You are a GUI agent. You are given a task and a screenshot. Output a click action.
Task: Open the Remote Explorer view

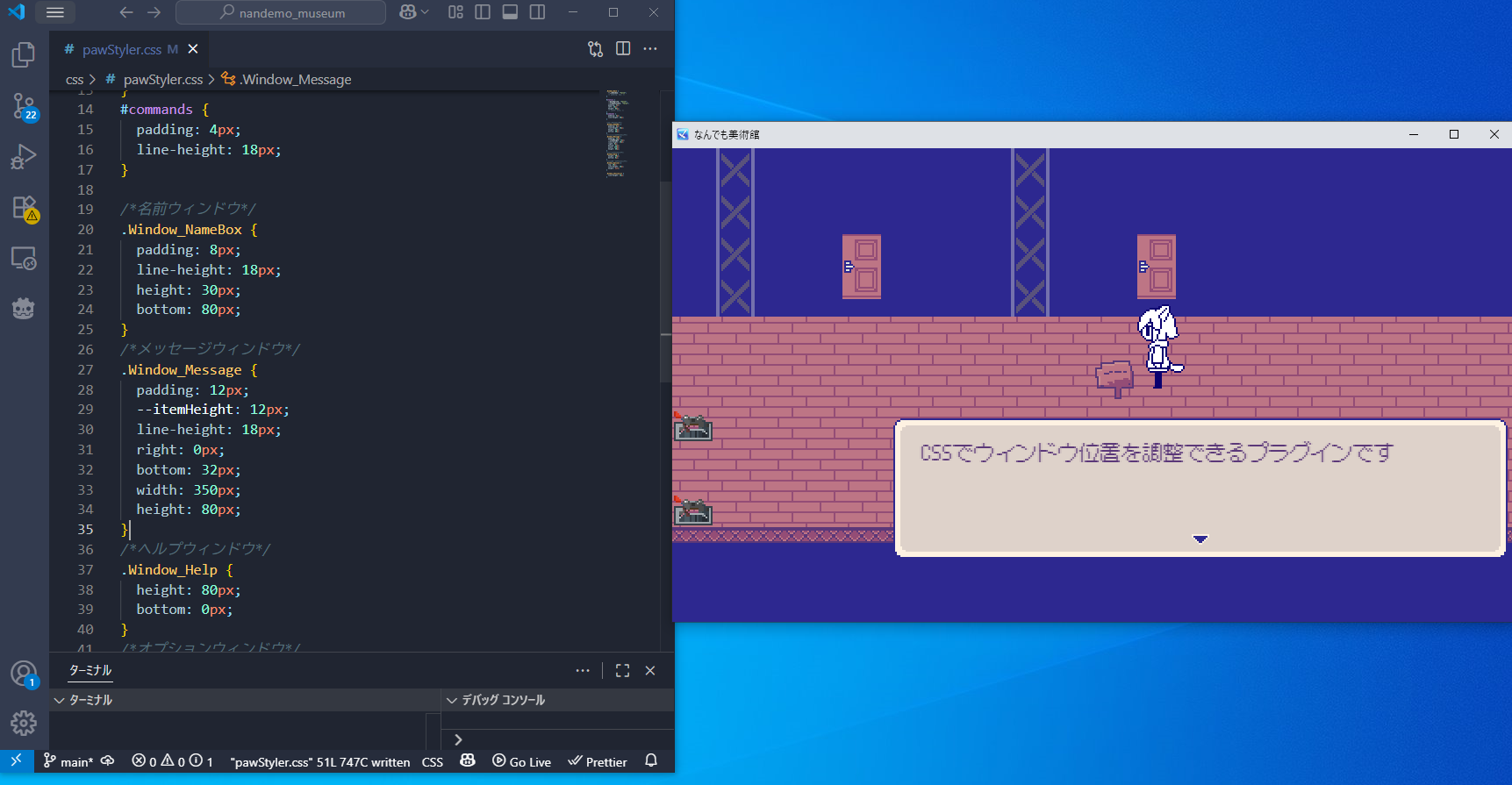[x=24, y=259]
